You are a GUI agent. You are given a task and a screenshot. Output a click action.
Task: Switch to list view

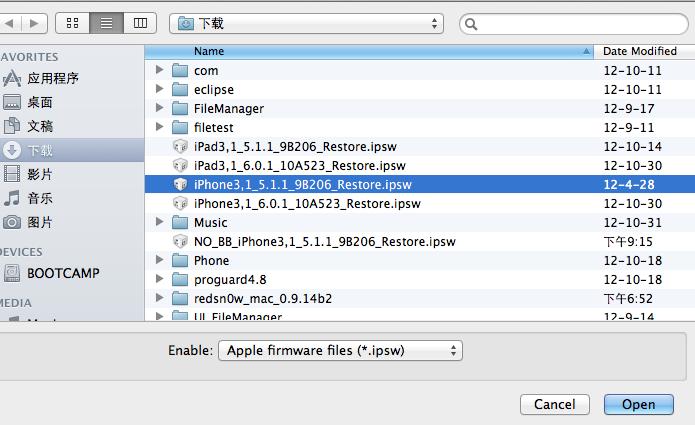[x=106, y=23]
